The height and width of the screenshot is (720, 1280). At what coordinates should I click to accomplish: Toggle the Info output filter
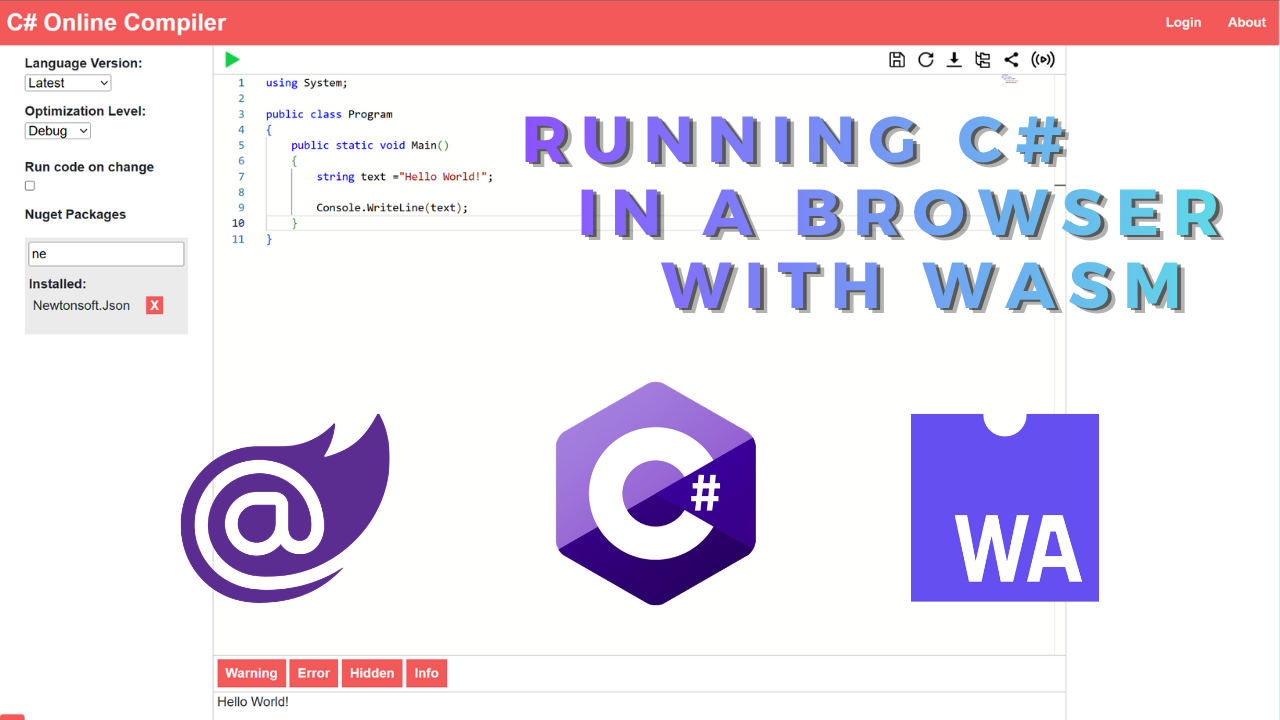(x=427, y=673)
